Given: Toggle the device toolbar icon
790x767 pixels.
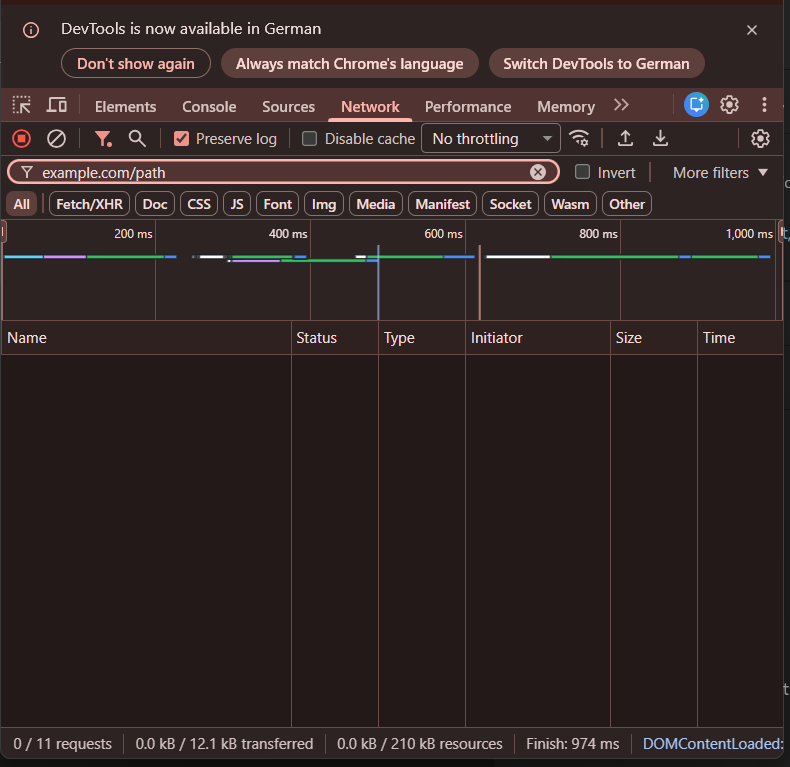Looking at the screenshot, I should coord(56,105).
